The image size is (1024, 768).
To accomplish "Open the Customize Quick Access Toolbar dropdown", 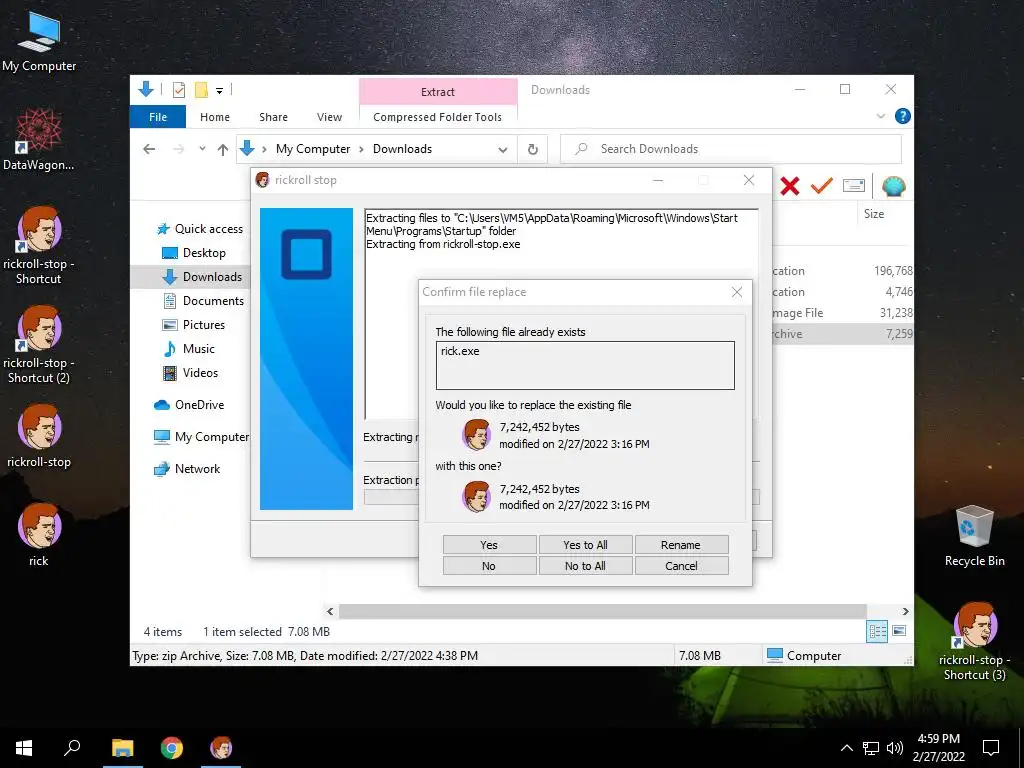I will (219, 91).
